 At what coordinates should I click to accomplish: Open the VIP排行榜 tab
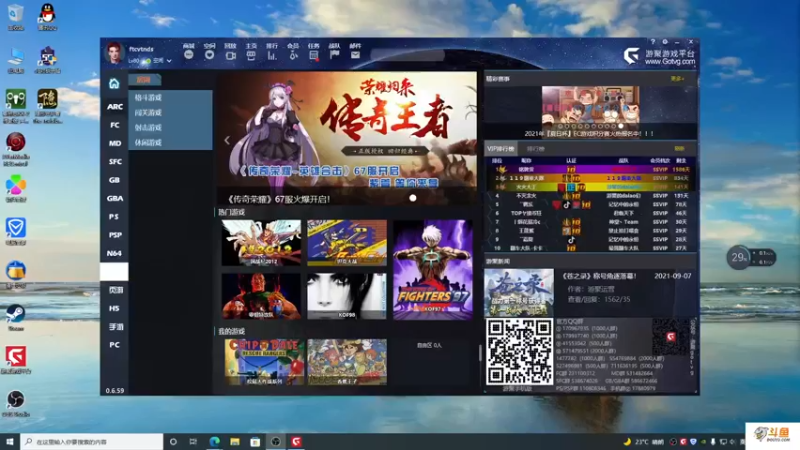501,149
